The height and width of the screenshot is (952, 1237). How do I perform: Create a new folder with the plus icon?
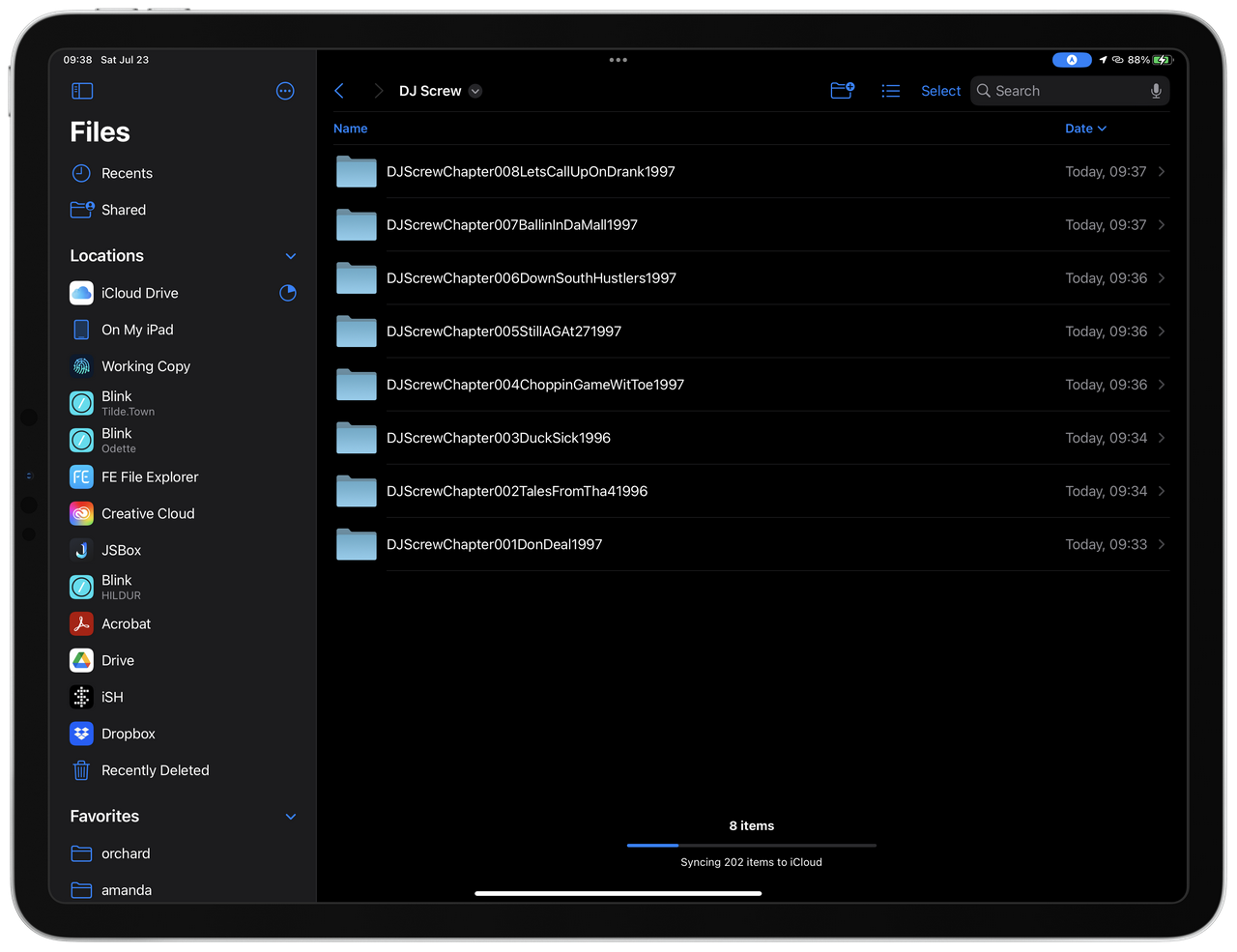pos(843,90)
